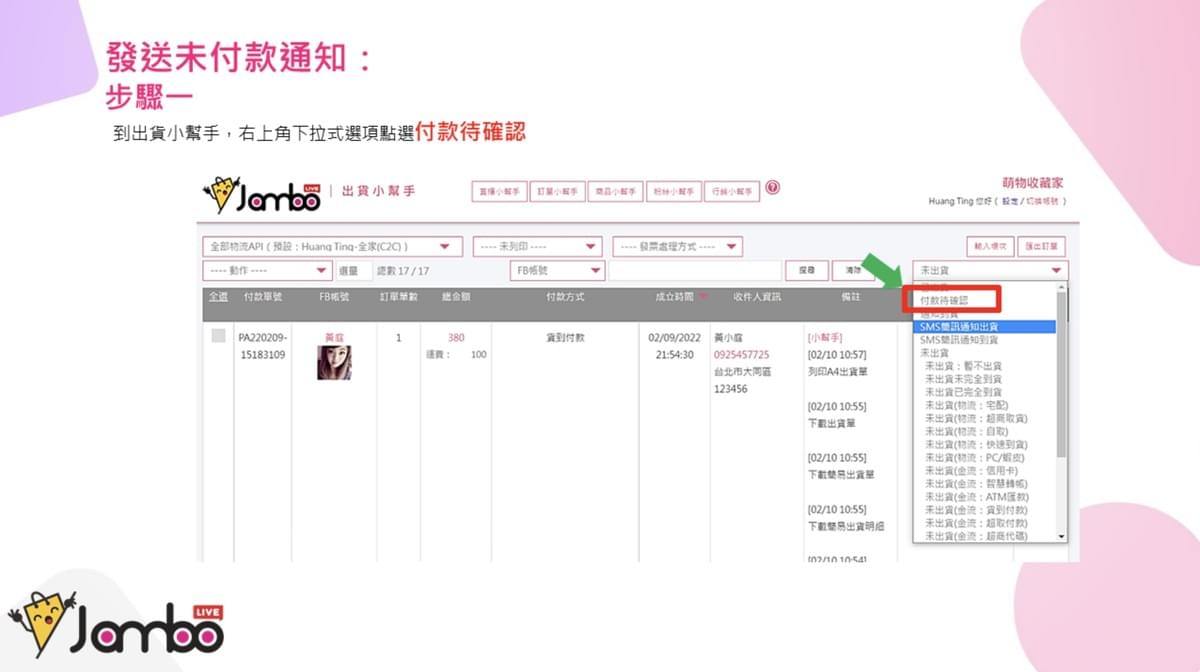Click the 付款單號 column header
This screenshot has height=672, width=1200.
coord(262,297)
